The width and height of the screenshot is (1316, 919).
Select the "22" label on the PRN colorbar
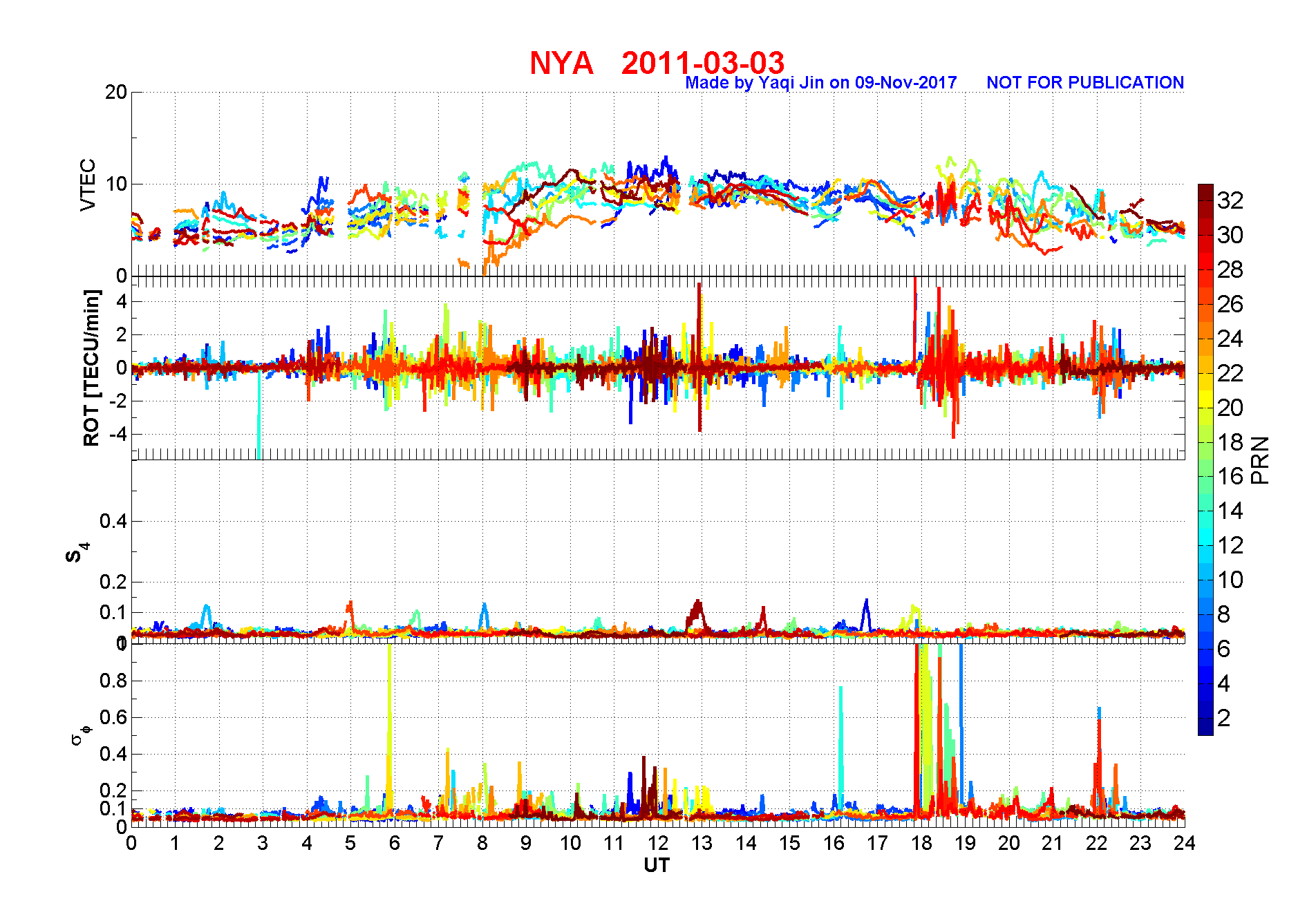(1230, 373)
